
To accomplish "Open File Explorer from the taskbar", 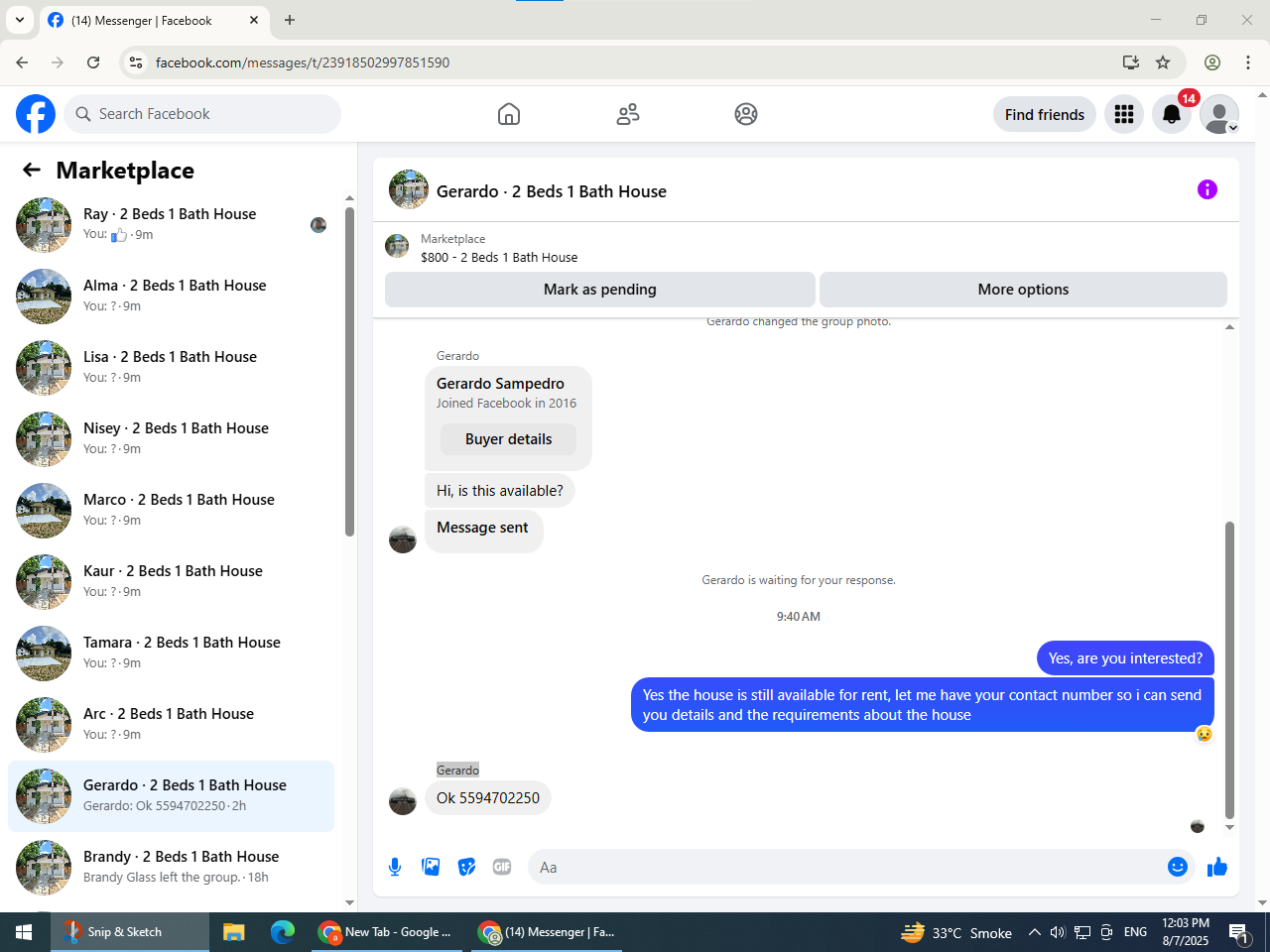I will tap(234, 932).
